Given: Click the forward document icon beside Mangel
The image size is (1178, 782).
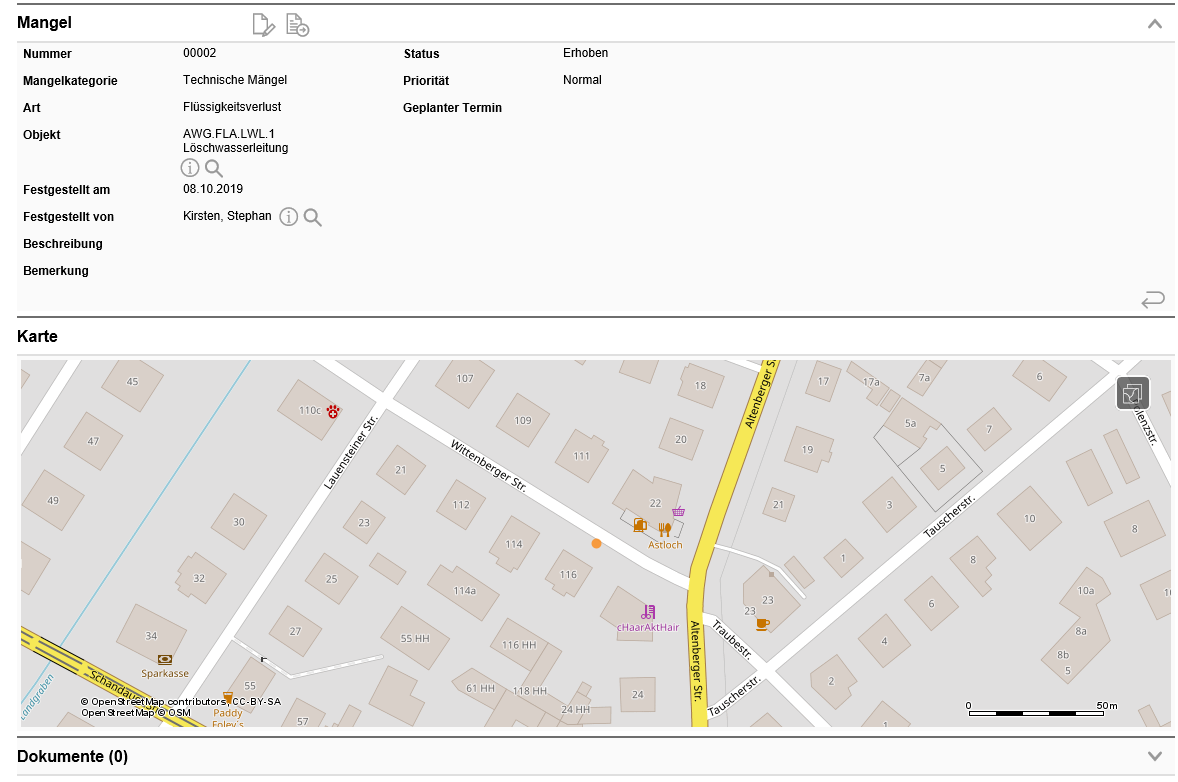Looking at the screenshot, I should pyautogui.click(x=297, y=25).
